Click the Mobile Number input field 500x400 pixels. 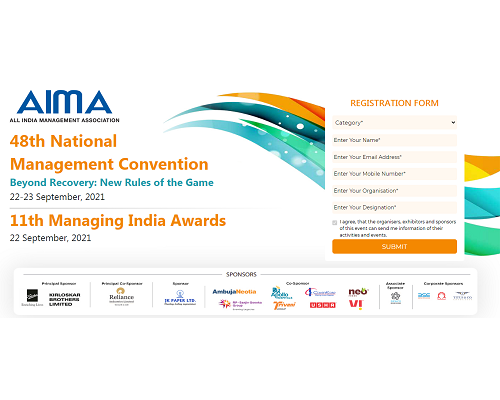click(394, 174)
